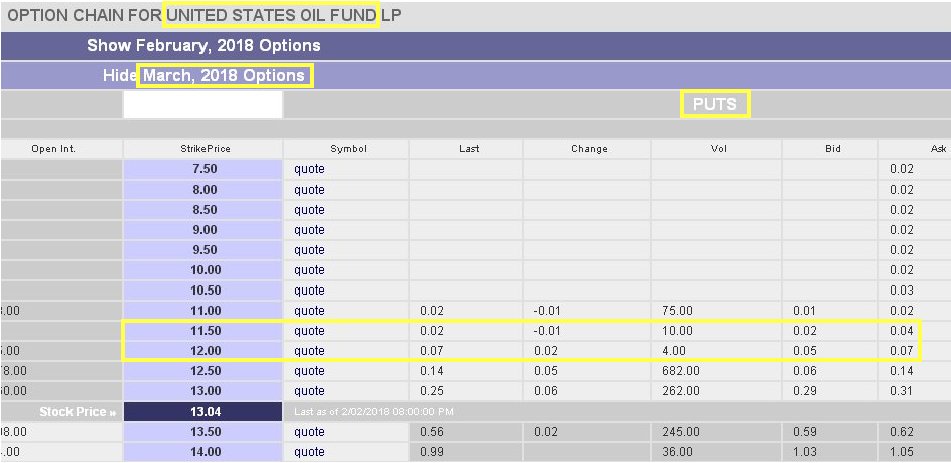Click last price 0.56 in 13.50 row

[x=431, y=432]
